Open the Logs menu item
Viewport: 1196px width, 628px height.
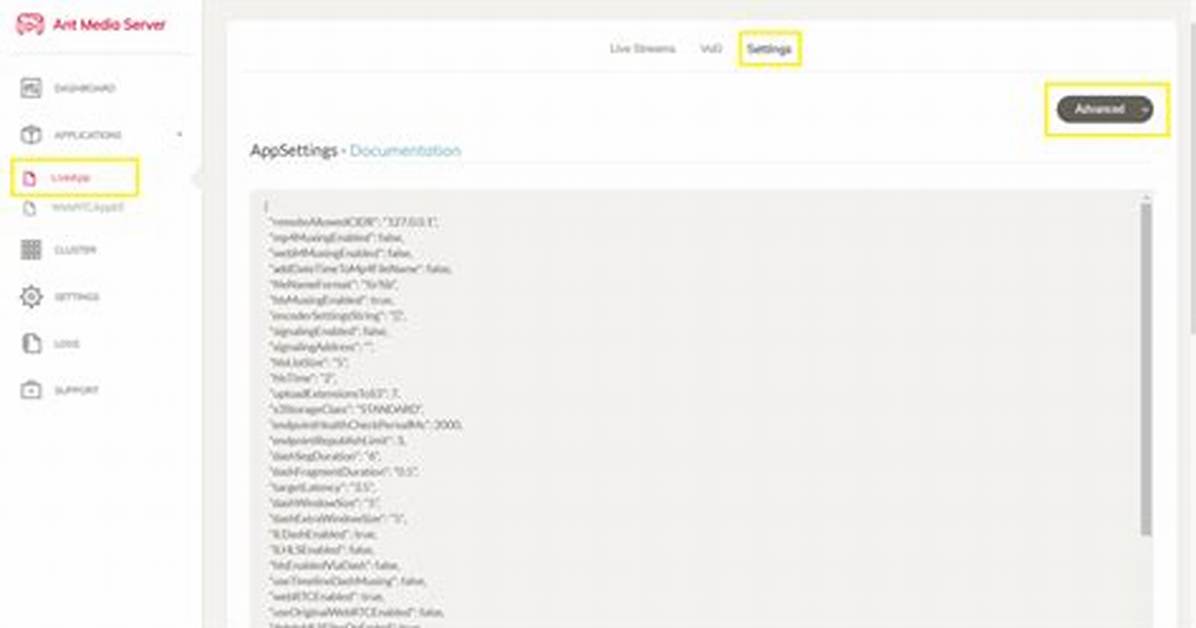pos(67,343)
